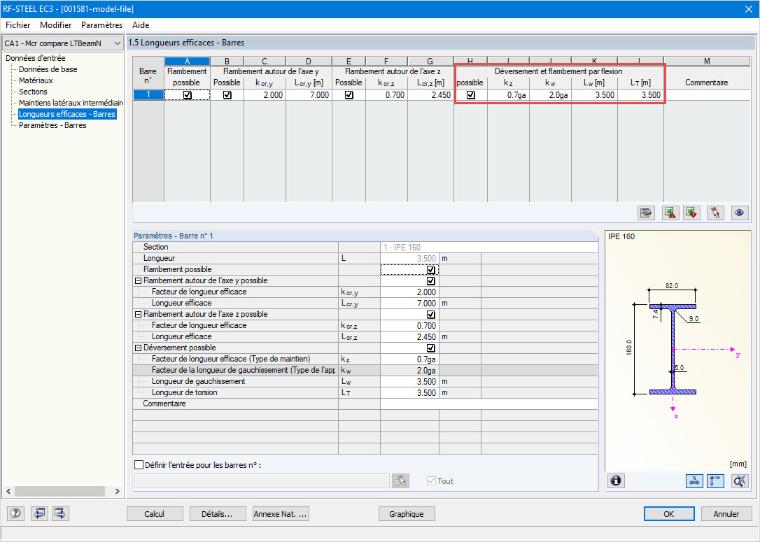Click table cell k cr,z value 0.700
Viewport: 760px width, 542px height.
coord(387,95)
